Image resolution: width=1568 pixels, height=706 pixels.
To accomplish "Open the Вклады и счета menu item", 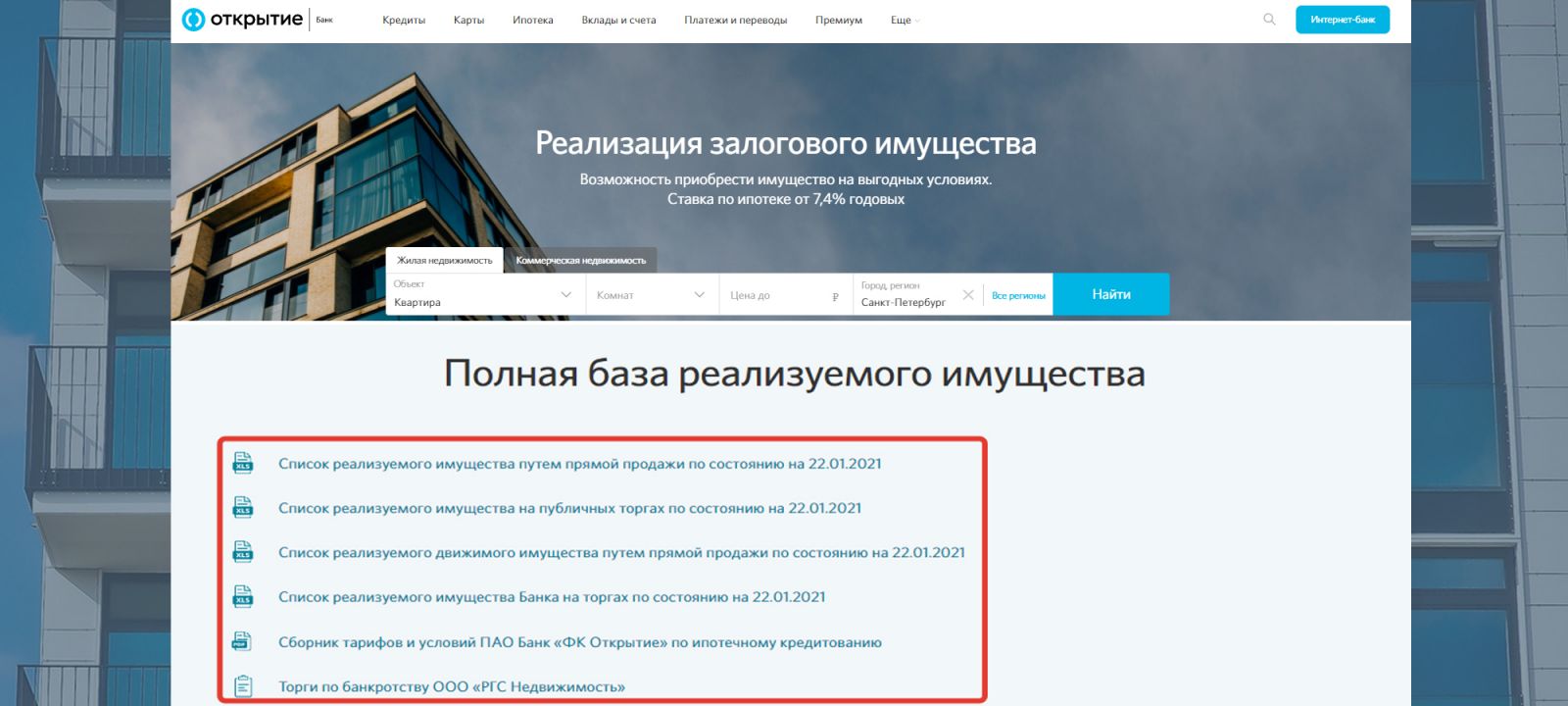I will coord(618,21).
